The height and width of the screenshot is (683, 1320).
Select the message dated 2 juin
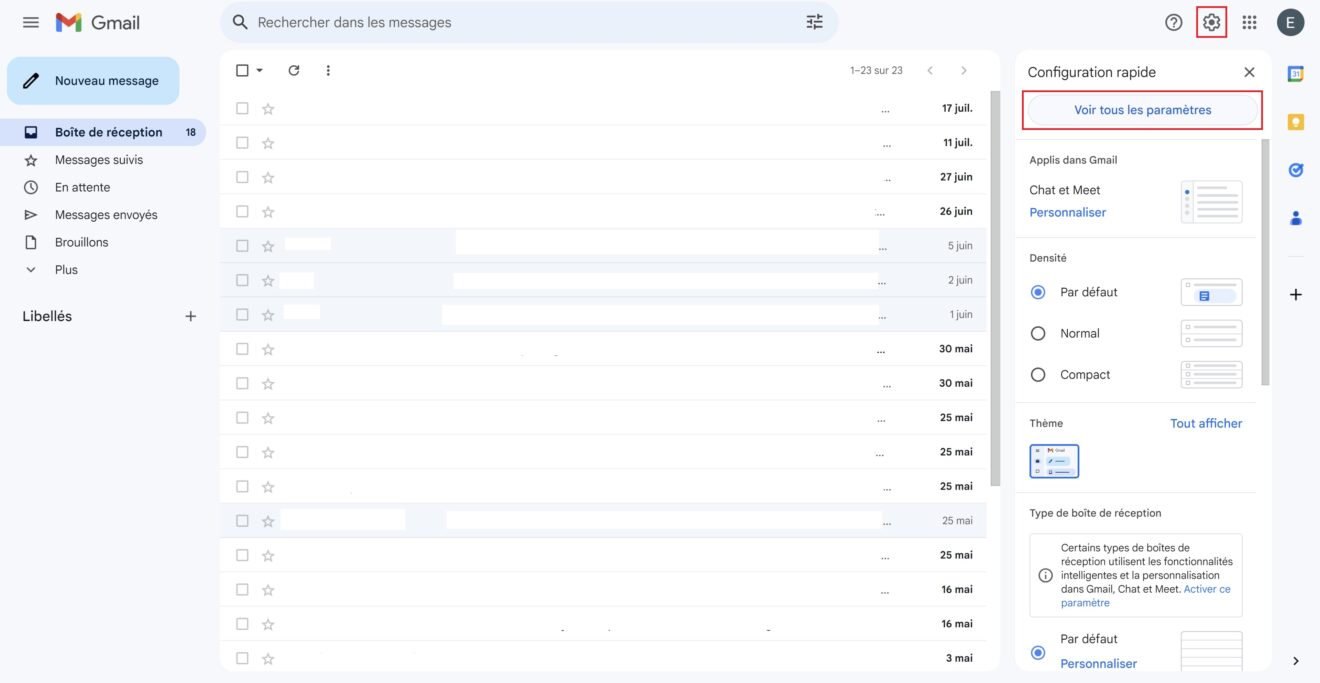tap(242, 280)
